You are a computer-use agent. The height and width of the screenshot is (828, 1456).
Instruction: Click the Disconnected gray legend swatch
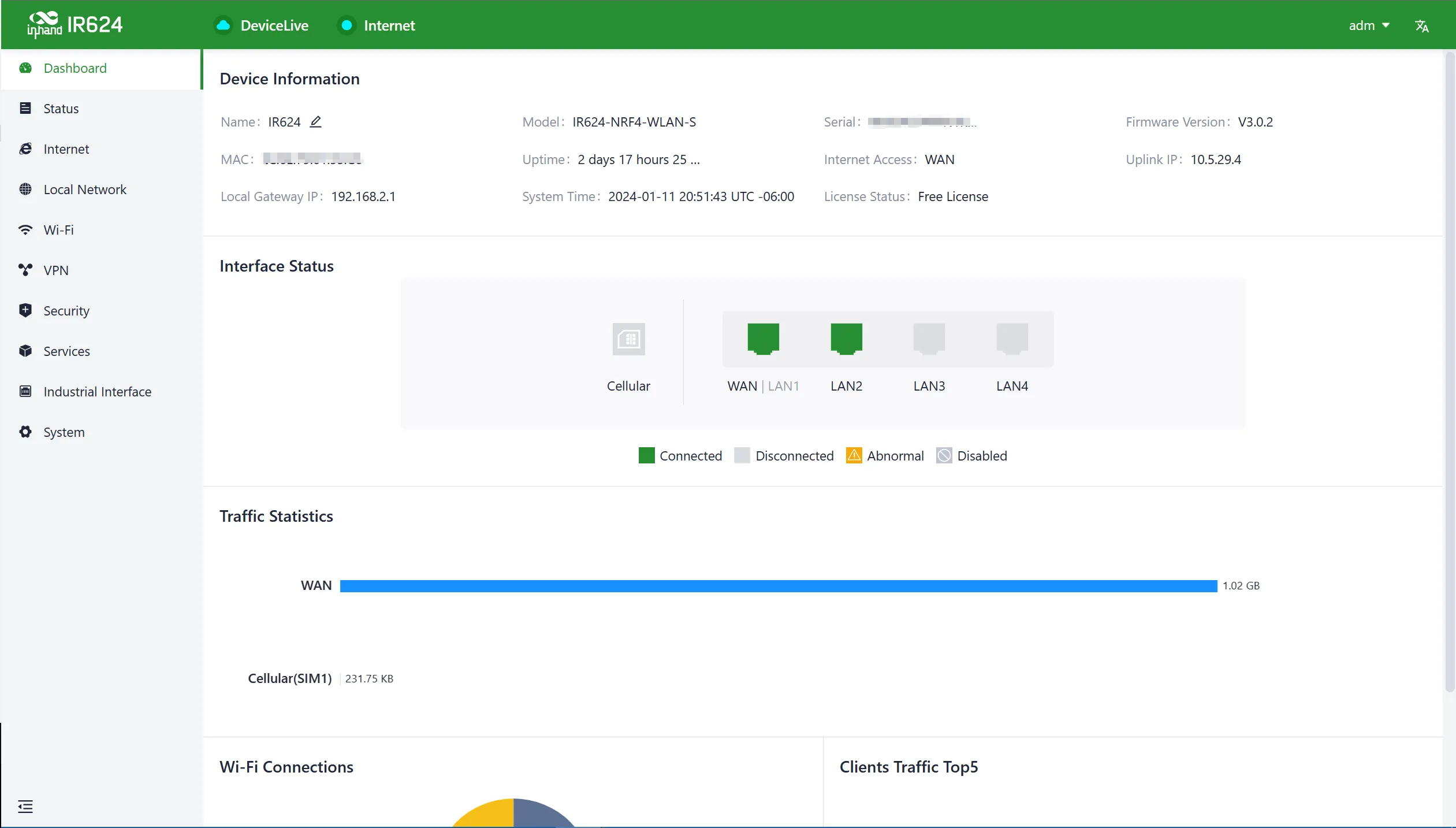[742, 455]
